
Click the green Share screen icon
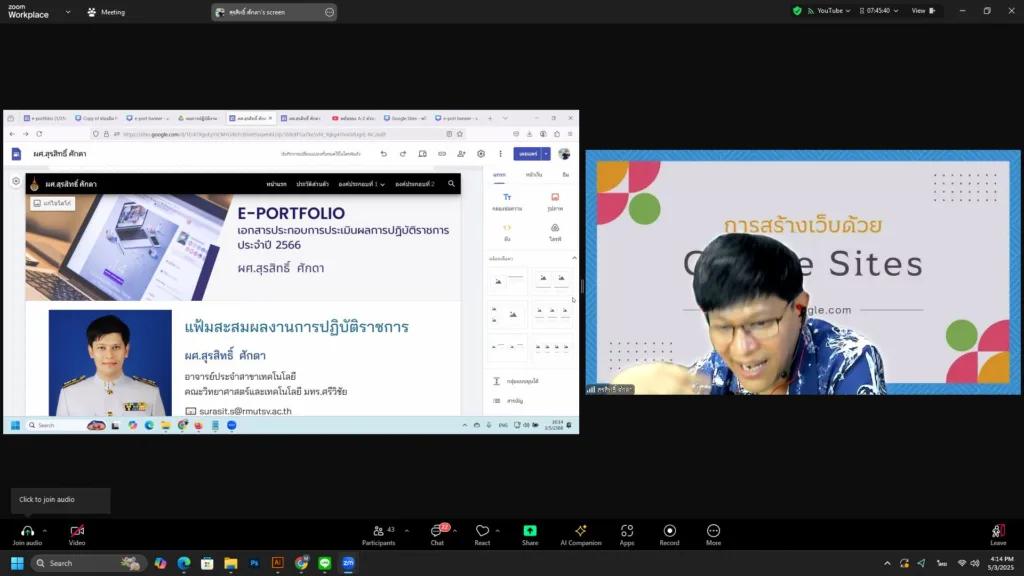click(x=530, y=531)
